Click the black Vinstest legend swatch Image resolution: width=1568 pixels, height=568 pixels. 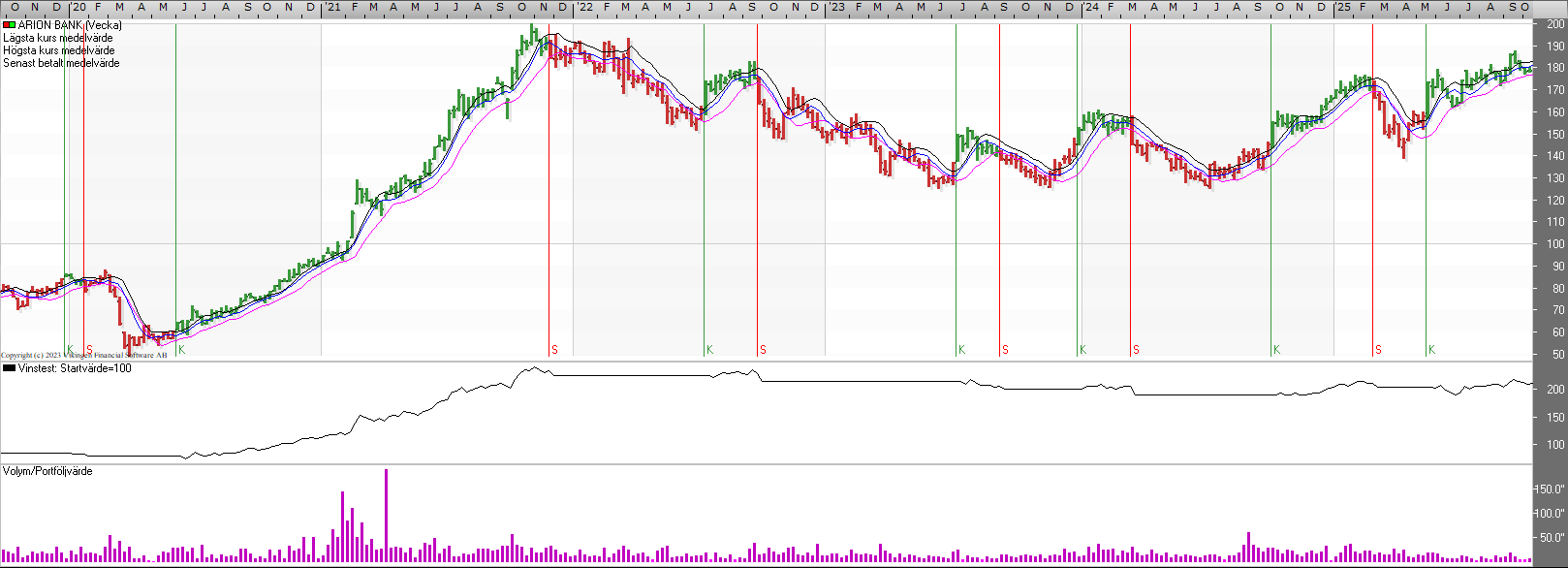coord(9,368)
